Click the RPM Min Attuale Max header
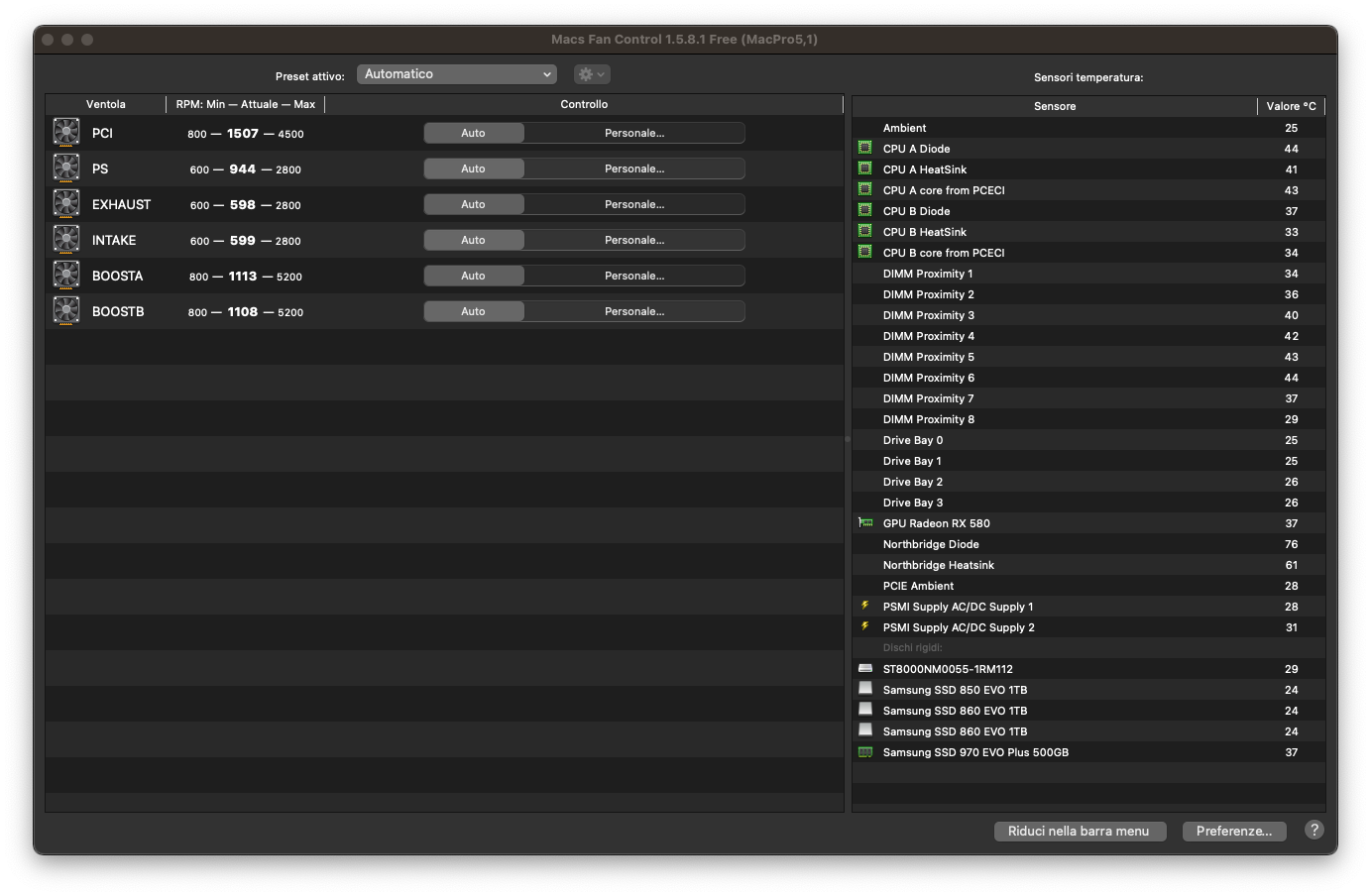This screenshot has height=896, width=1371. click(x=246, y=104)
